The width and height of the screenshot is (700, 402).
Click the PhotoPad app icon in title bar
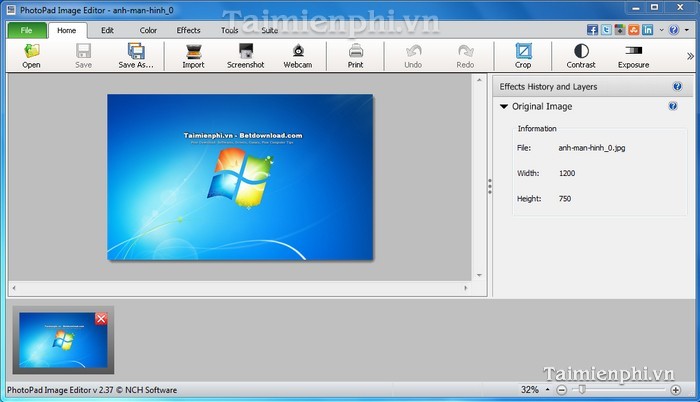click(12, 9)
